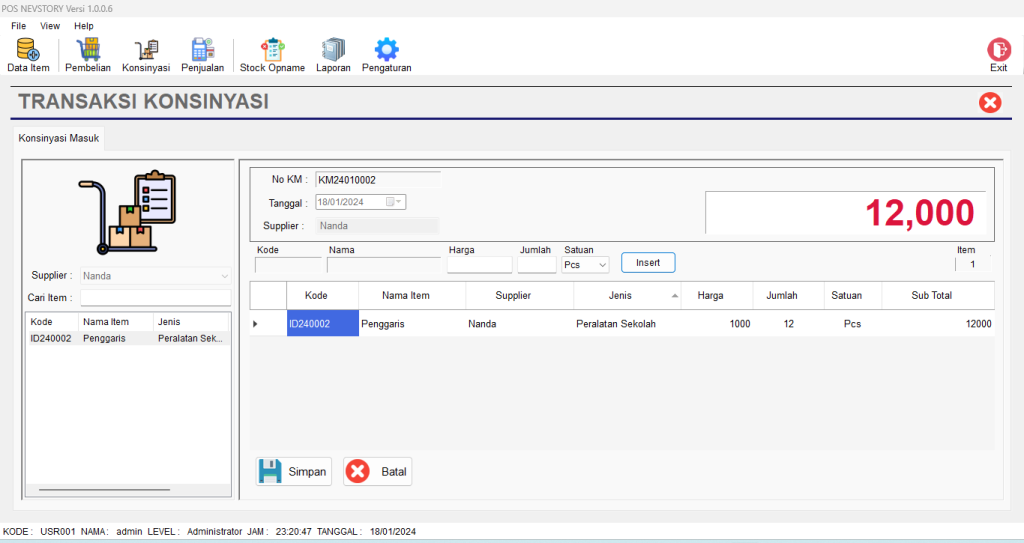This screenshot has height=543, width=1024.
Task: Expand the Satuan Pcs dropdown
Action: coord(602,265)
